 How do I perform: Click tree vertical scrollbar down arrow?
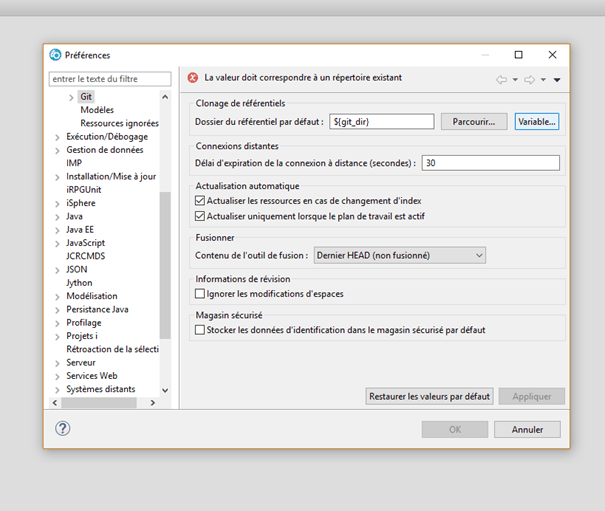tap(165, 390)
